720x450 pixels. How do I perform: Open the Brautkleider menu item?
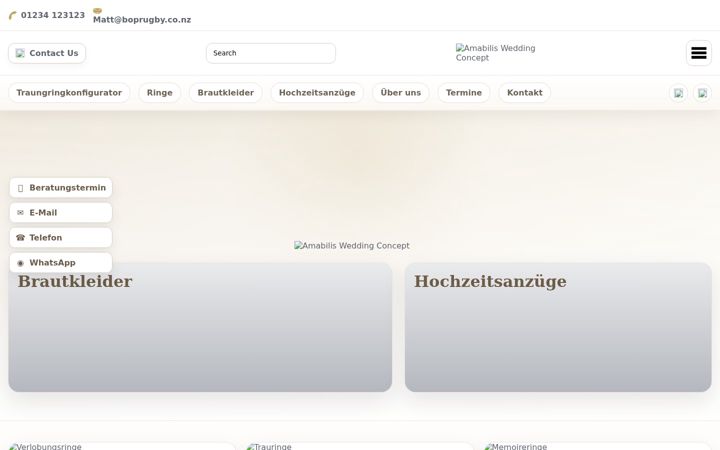[225, 93]
